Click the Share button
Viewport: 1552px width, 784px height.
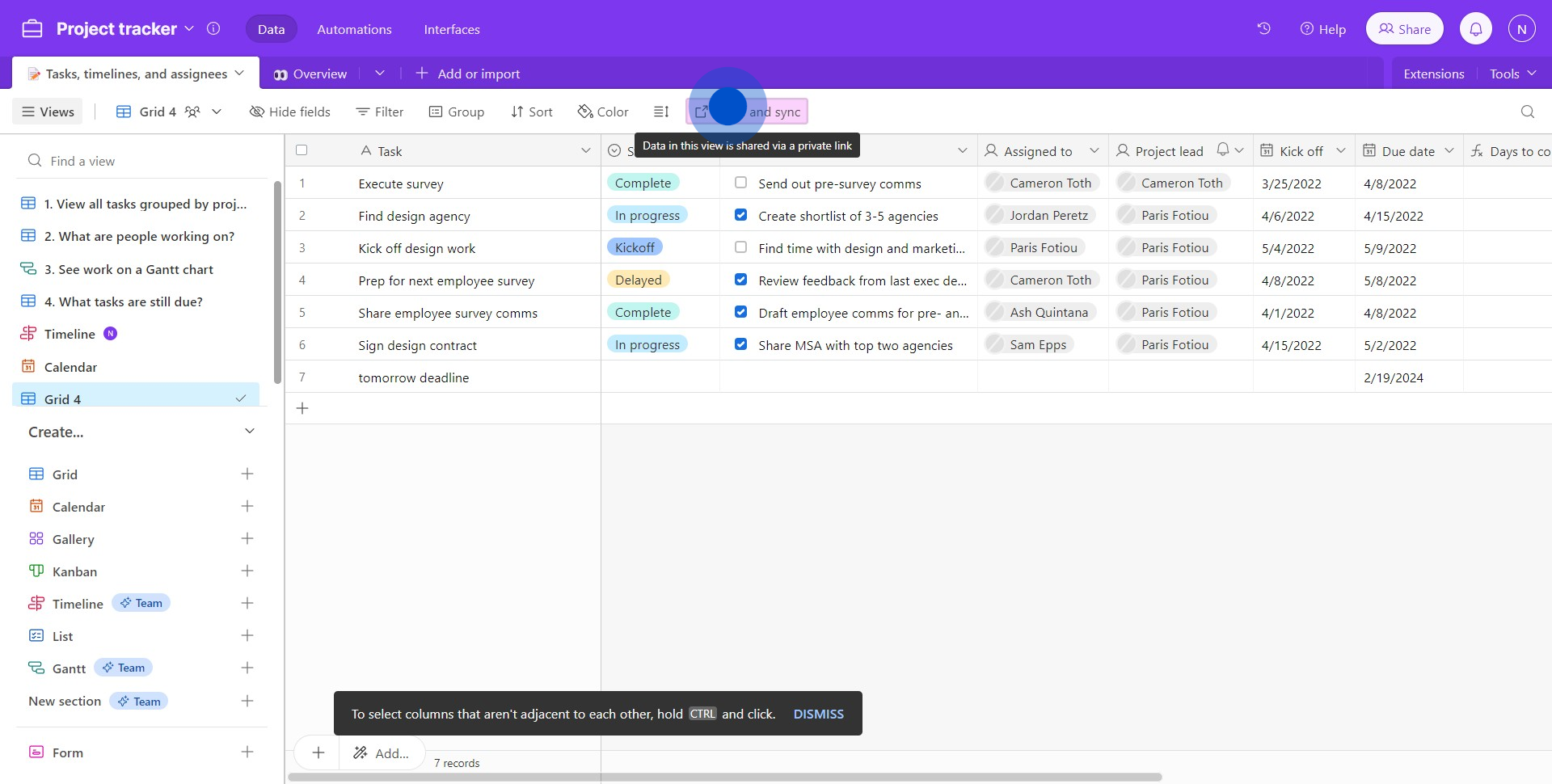pyautogui.click(x=1404, y=29)
